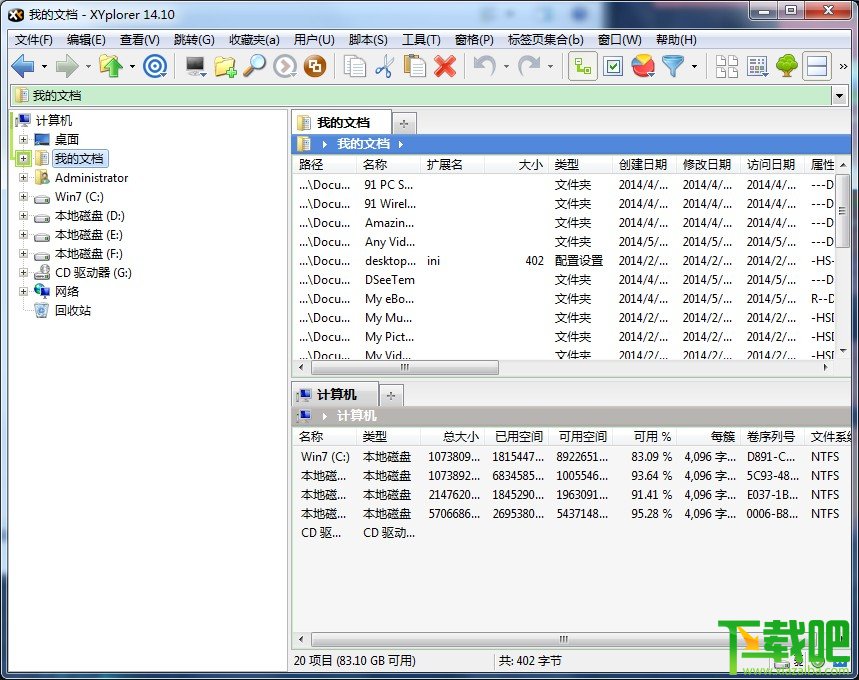Open the 查看(V) menu

[140, 40]
